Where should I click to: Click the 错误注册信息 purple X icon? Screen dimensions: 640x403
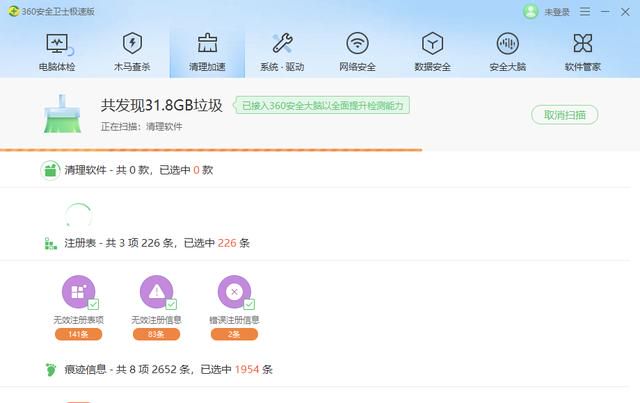click(234, 292)
